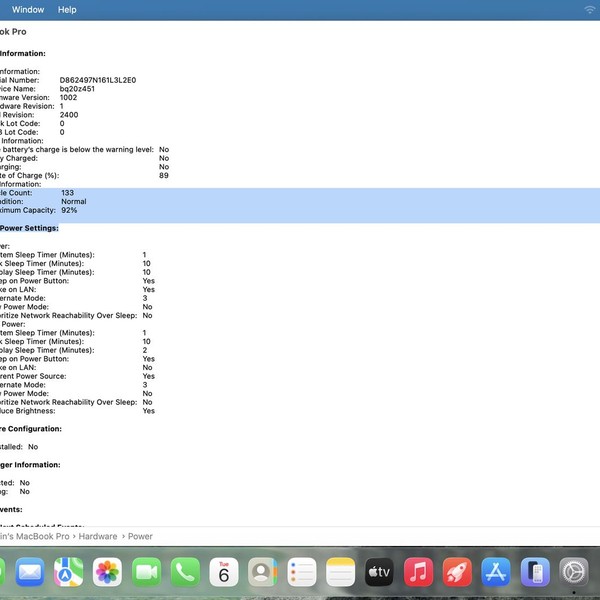The width and height of the screenshot is (600, 600).
Task: Launch the Apple TV app
Action: pos(379,572)
